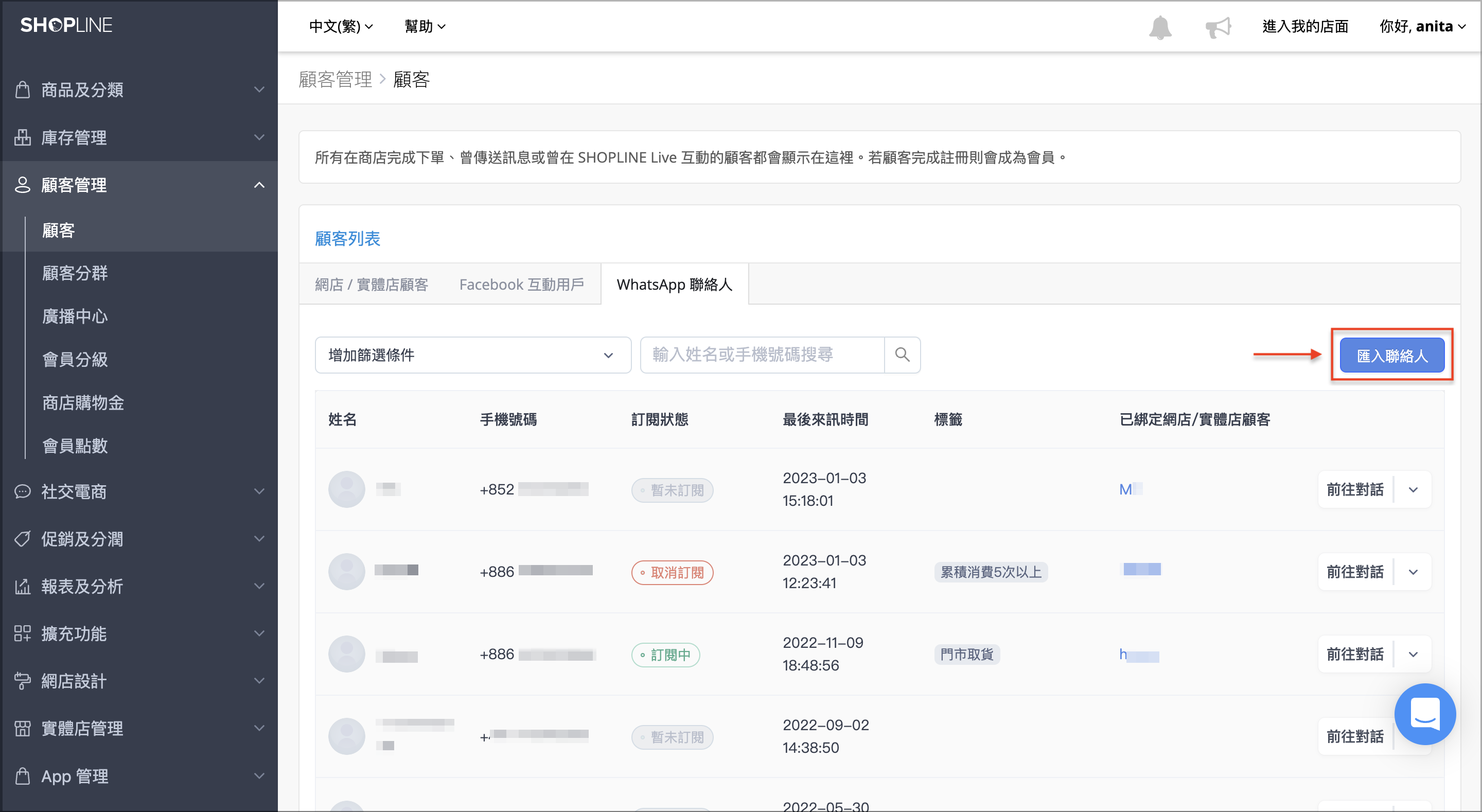Expand the App 管理 menu
The width and height of the screenshot is (1482, 812).
pos(259,776)
